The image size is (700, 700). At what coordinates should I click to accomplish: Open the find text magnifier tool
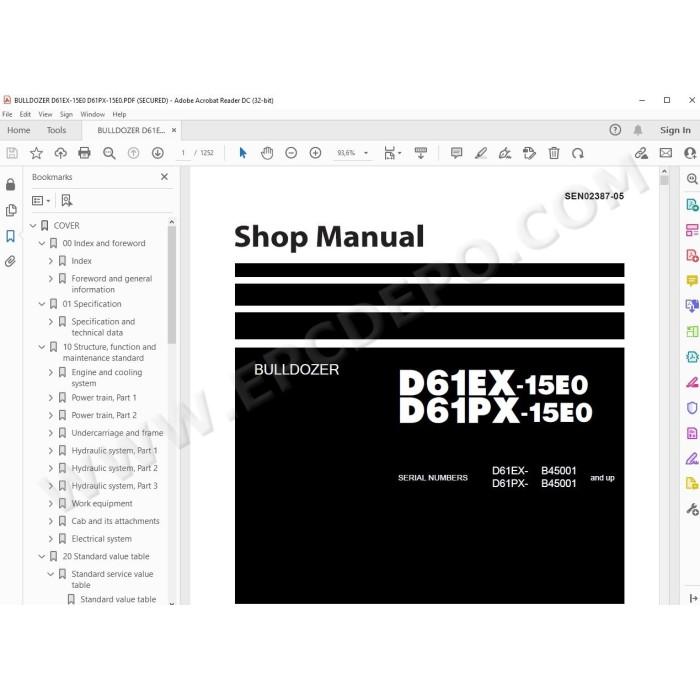(x=109, y=153)
